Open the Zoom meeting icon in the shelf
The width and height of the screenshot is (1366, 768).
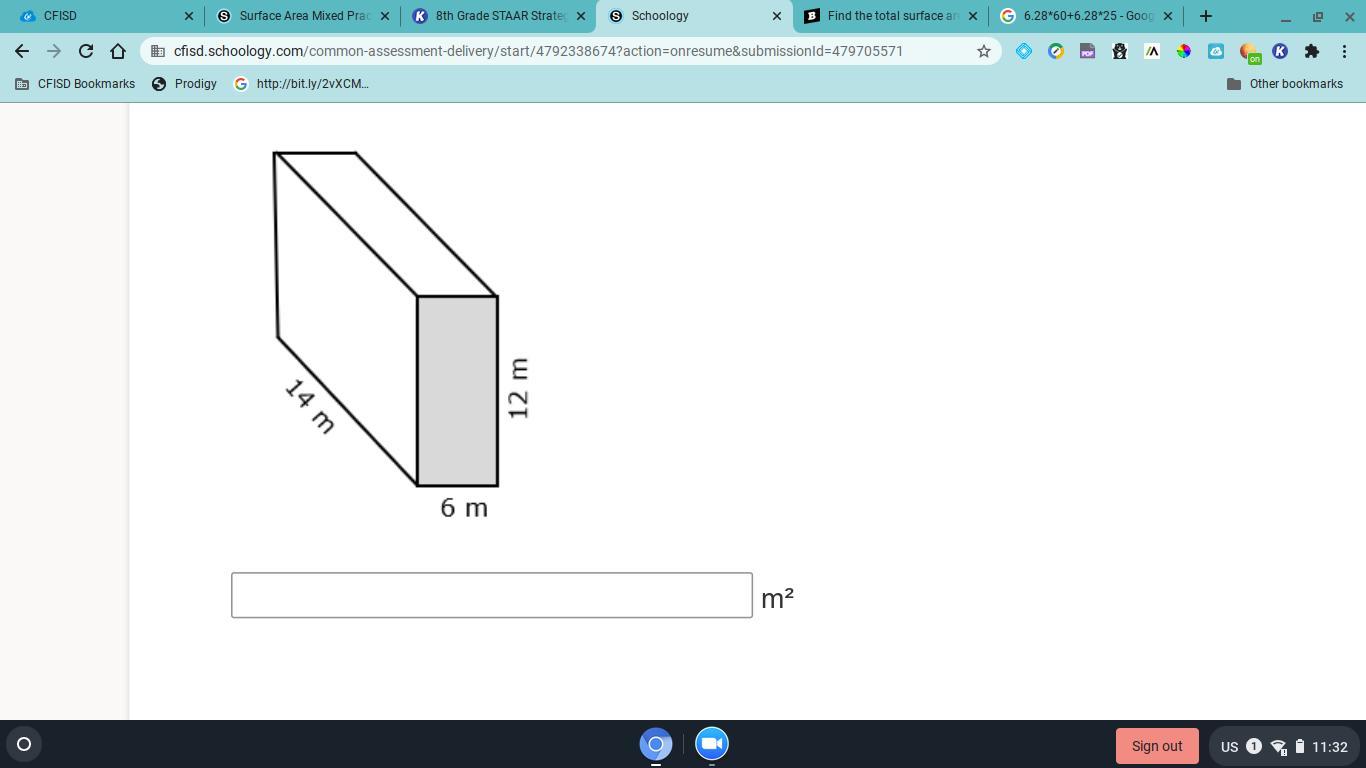click(x=711, y=743)
